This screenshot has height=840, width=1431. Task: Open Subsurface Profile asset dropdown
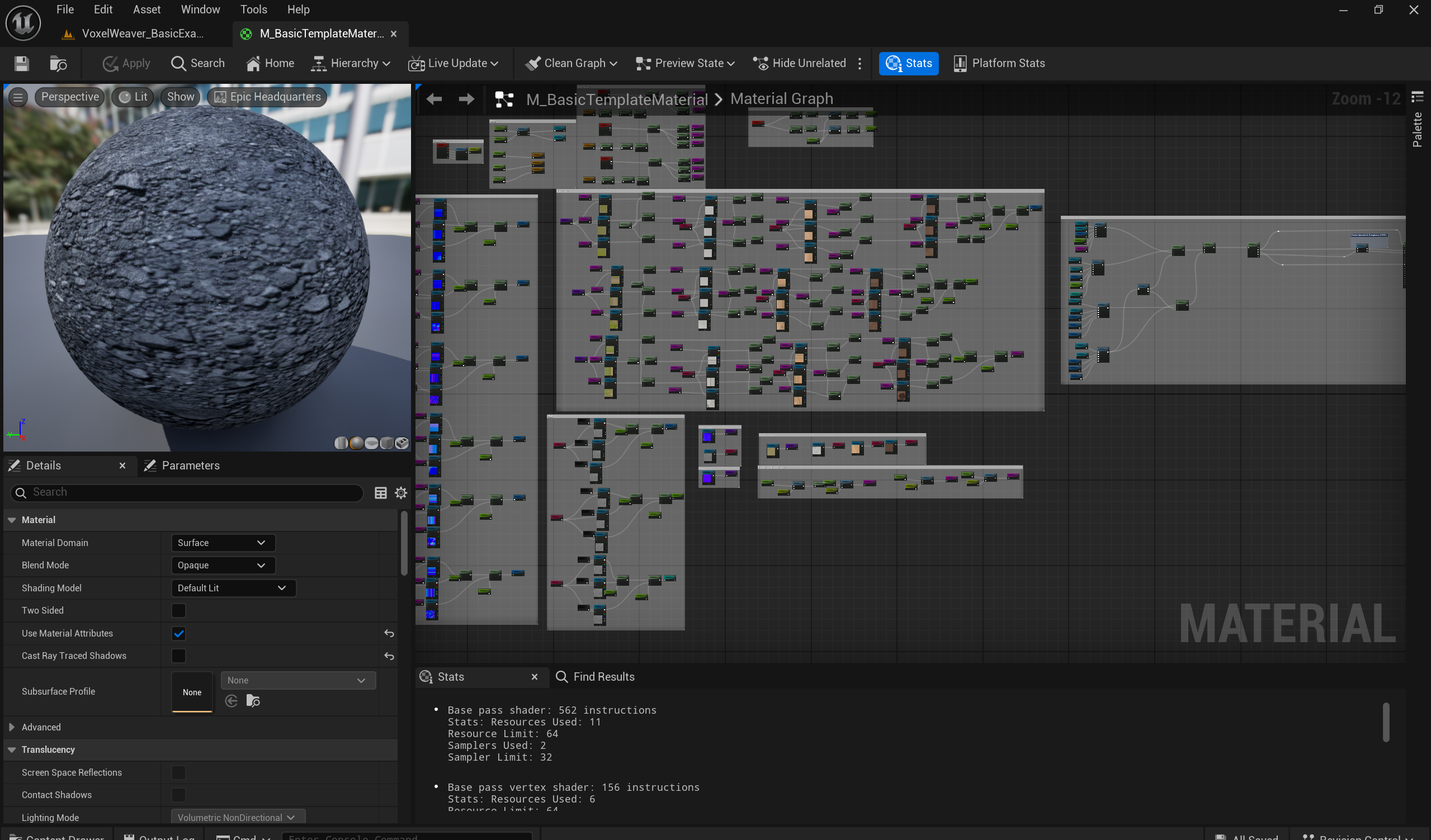tap(297, 681)
